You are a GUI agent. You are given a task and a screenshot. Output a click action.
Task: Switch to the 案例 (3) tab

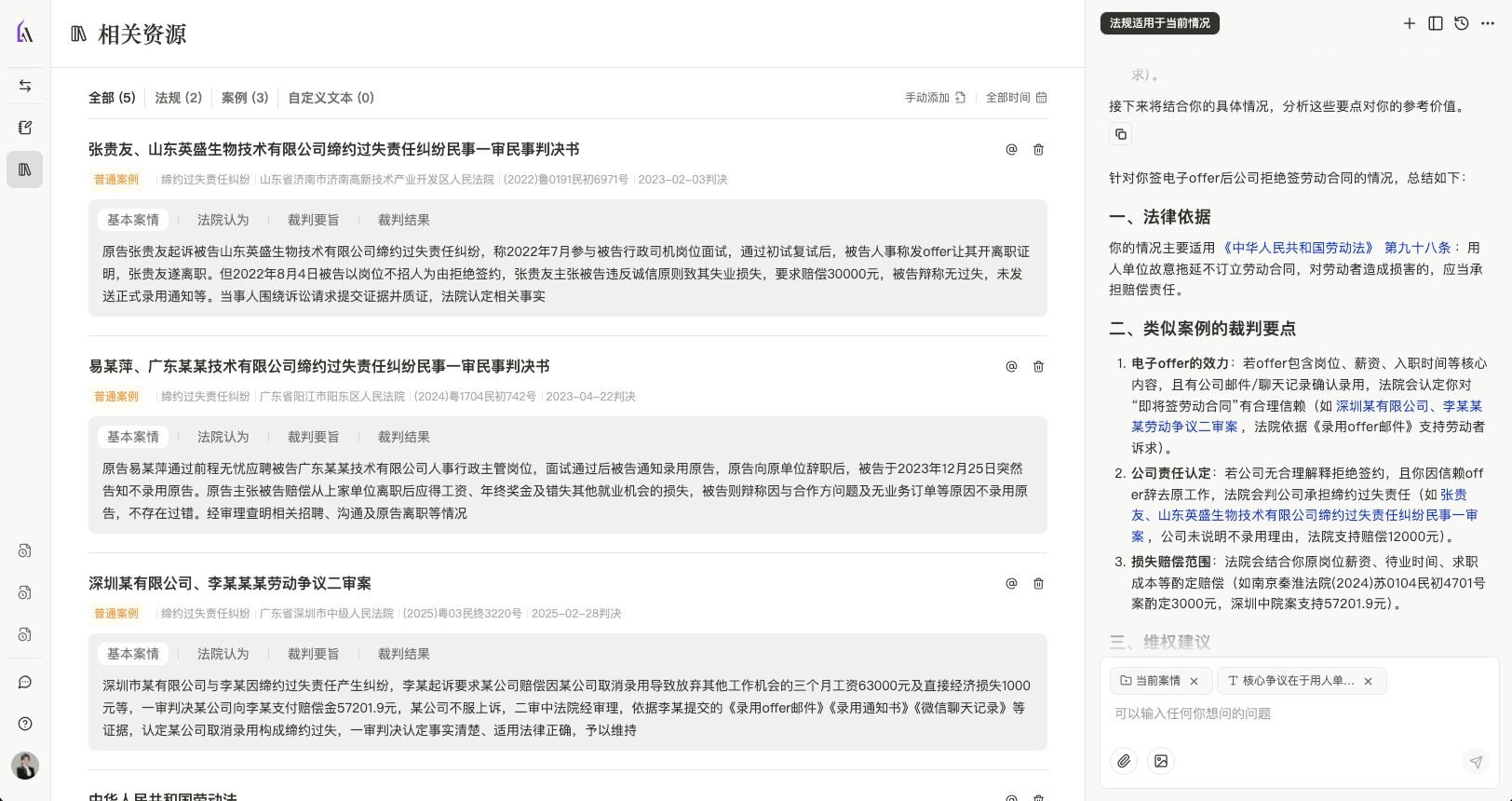coord(245,98)
